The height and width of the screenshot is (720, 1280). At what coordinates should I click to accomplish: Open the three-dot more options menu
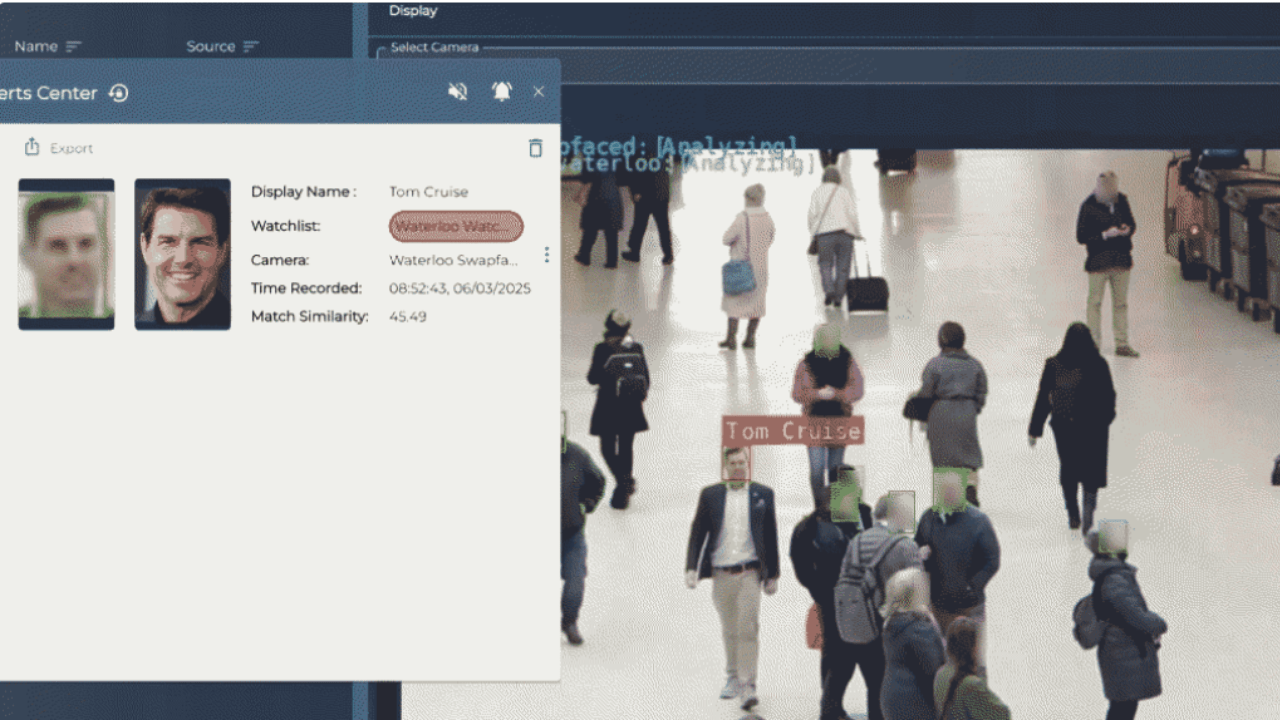(546, 255)
